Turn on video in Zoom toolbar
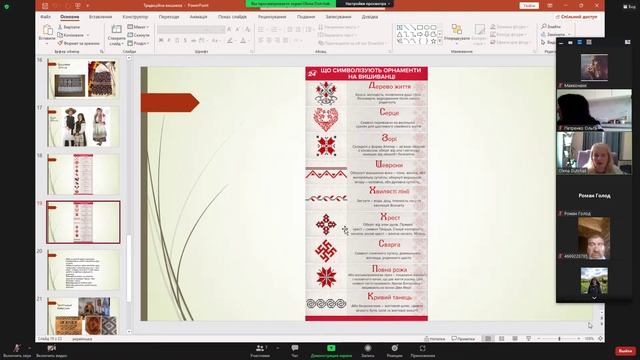 tap(51, 351)
